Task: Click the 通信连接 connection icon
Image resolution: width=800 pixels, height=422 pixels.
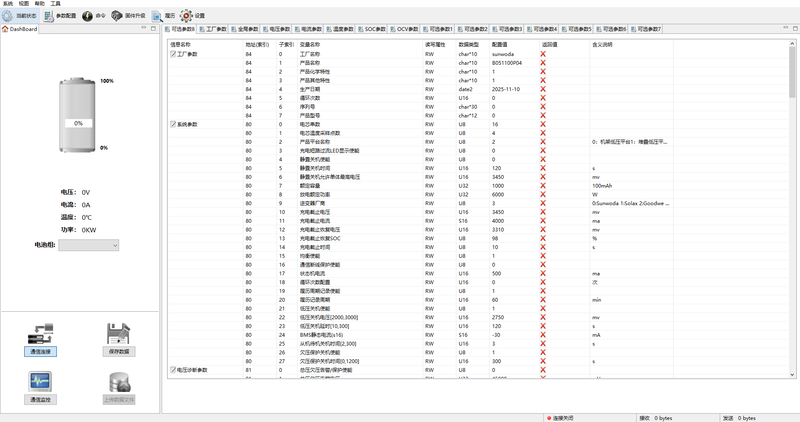Action: tap(41, 335)
